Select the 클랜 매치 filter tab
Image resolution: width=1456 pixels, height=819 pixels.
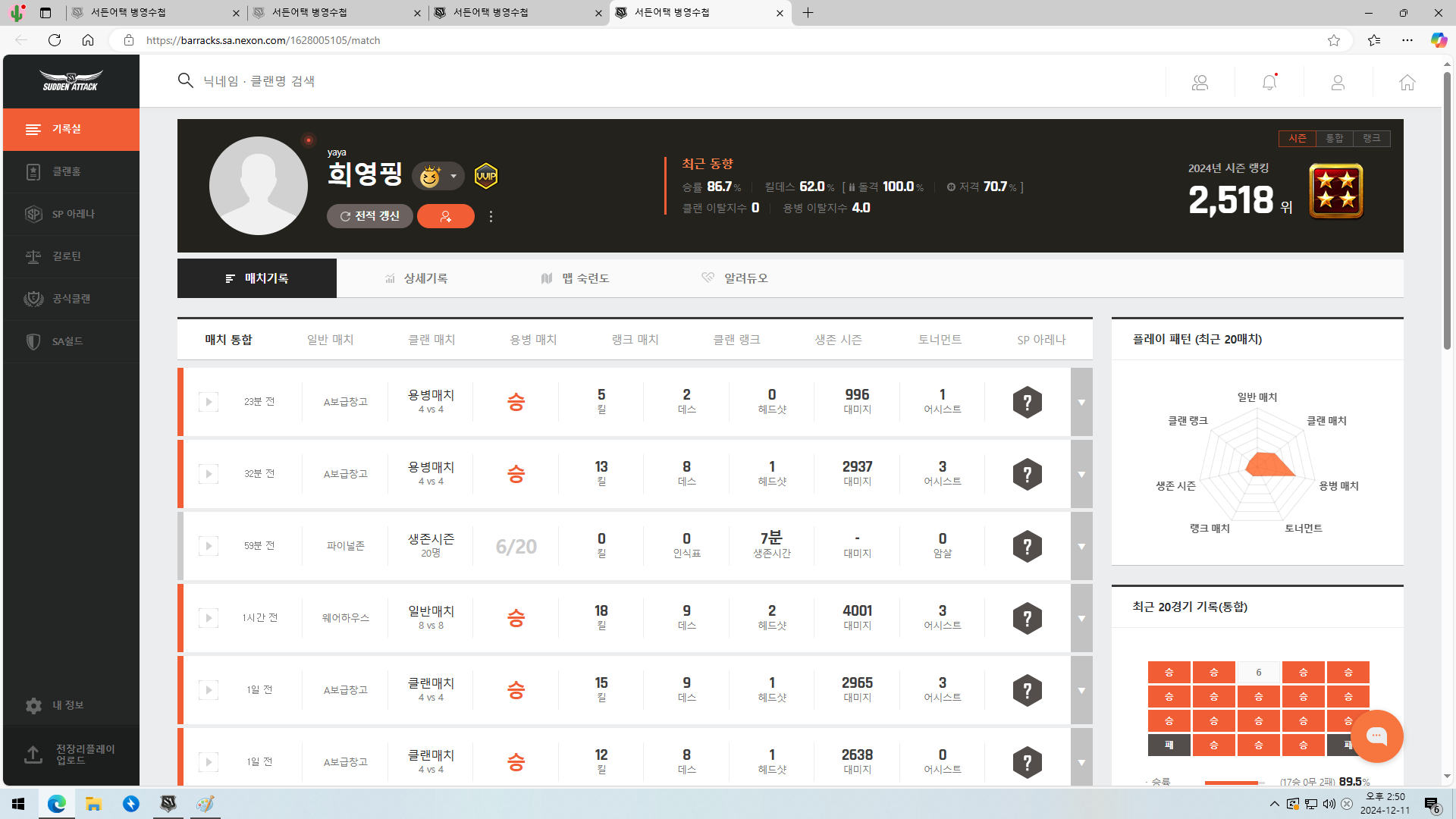(431, 340)
